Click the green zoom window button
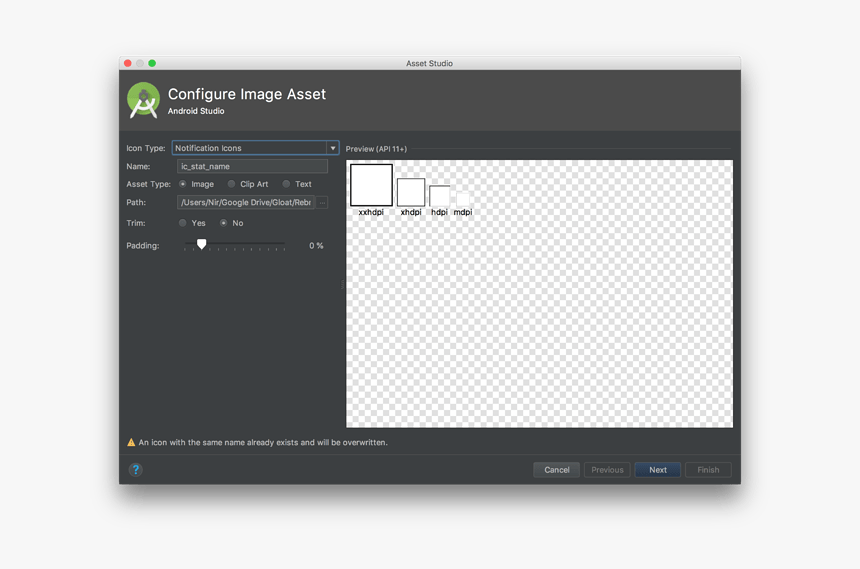 152,63
